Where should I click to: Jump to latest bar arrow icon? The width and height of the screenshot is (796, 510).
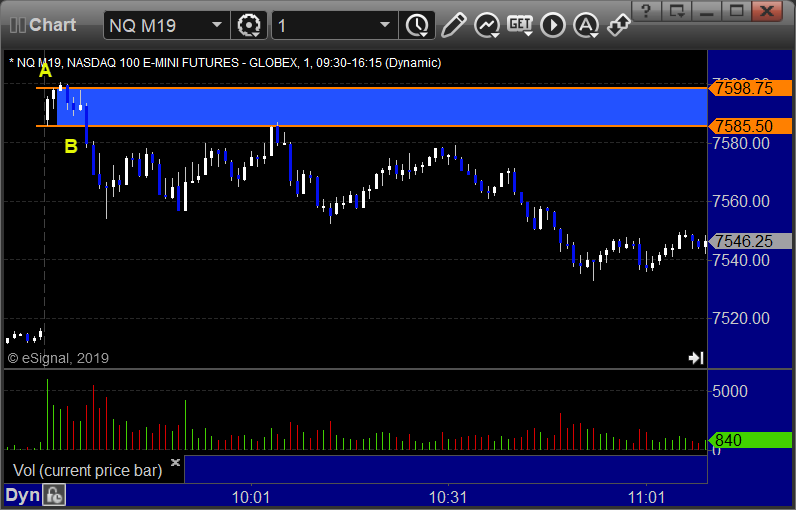[x=696, y=358]
